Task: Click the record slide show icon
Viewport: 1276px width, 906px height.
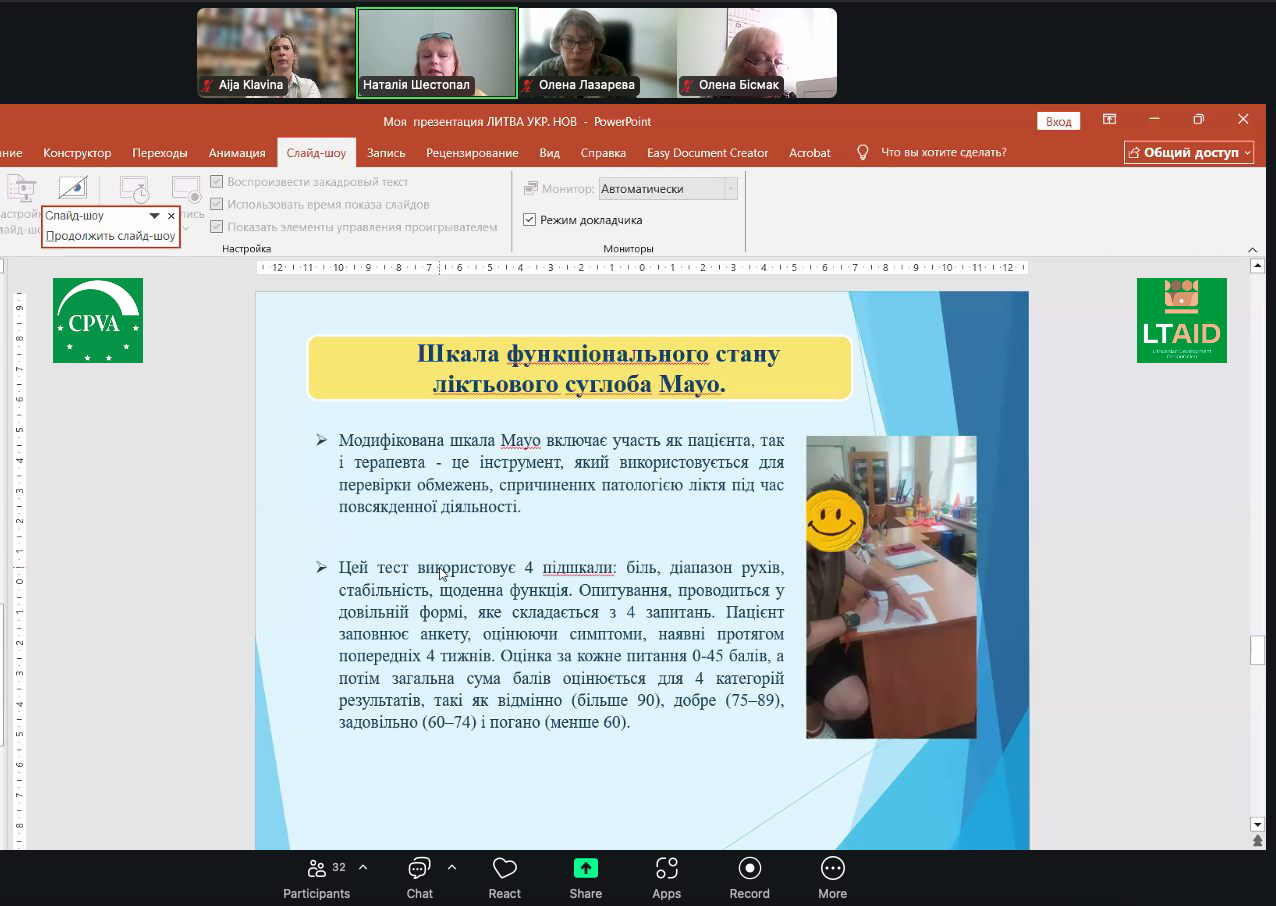Action: [x=186, y=190]
